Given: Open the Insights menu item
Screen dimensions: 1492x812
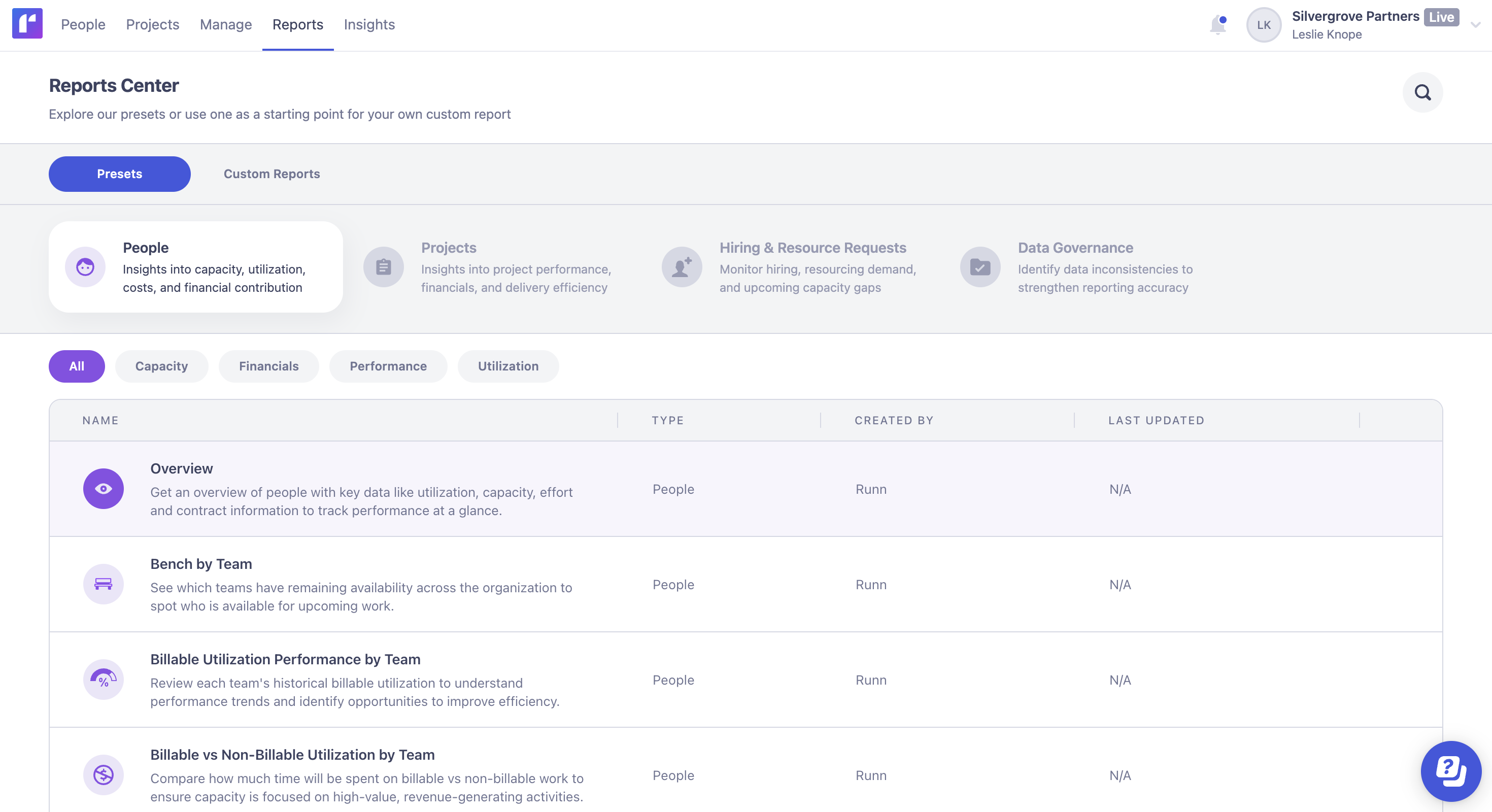Looking at the screenshot, I should click(369, 24).
